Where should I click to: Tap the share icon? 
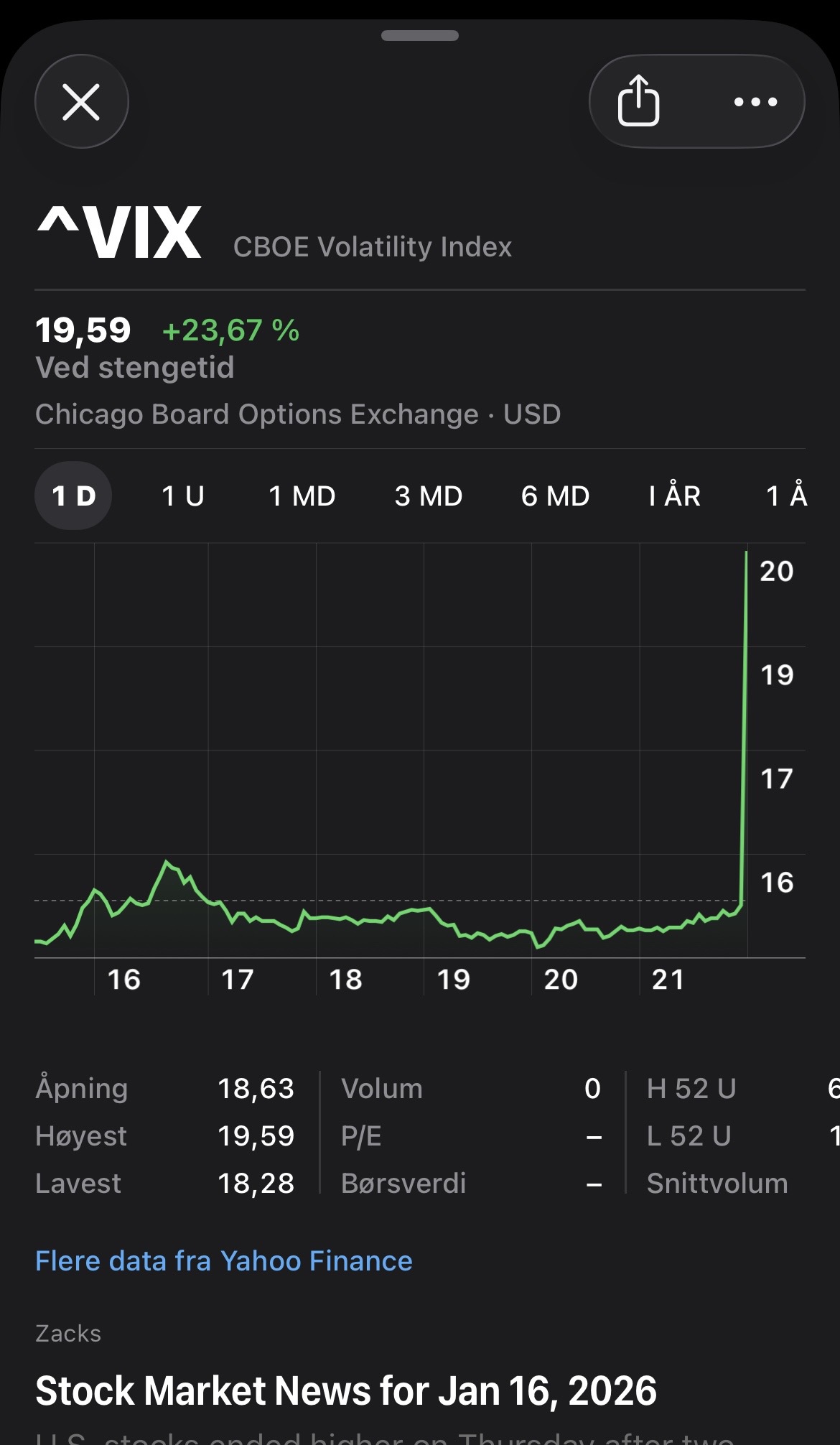coord(638,101)
